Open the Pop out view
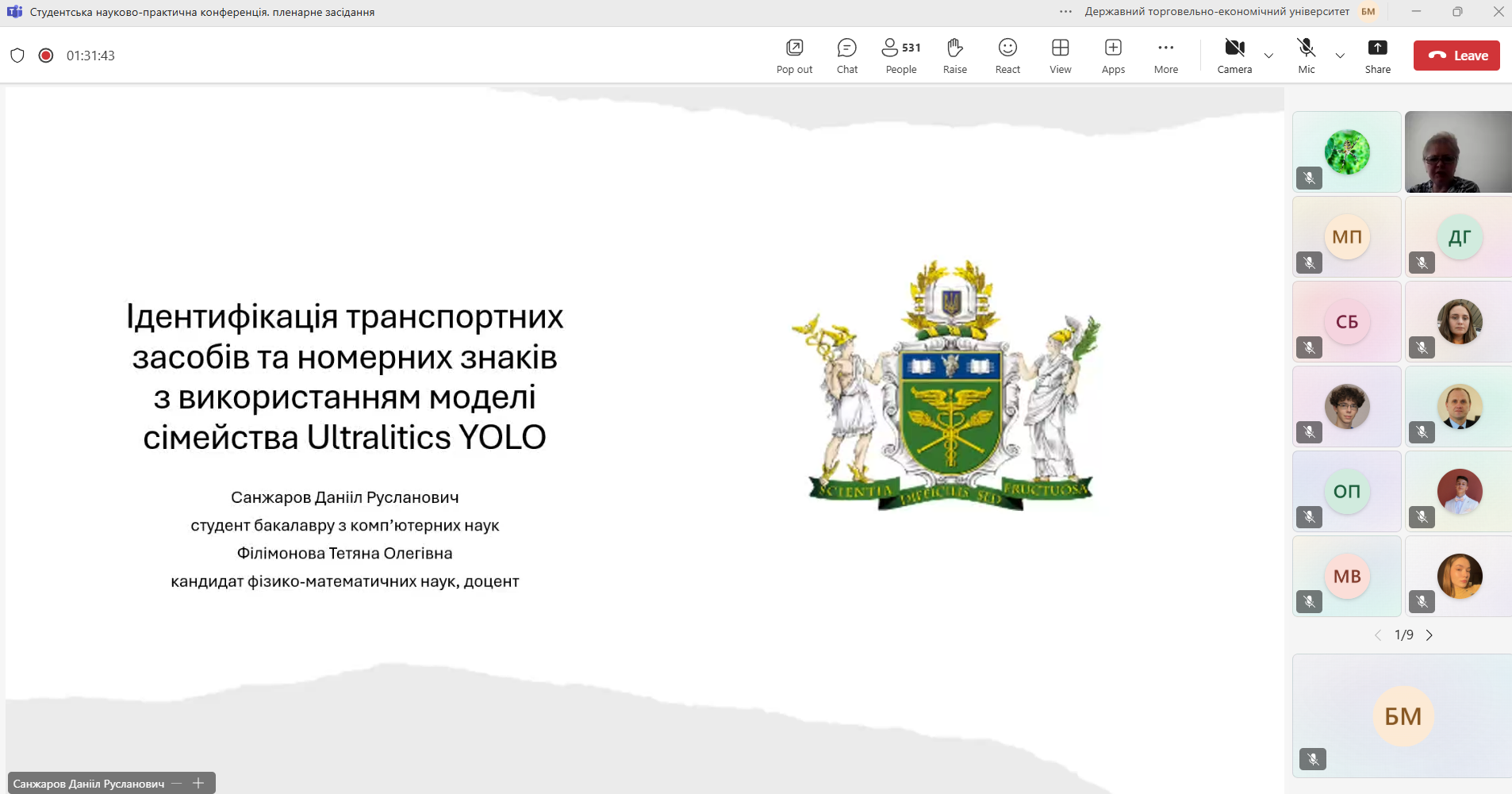This screenshot has height=794, width=1512. [794, 56]
